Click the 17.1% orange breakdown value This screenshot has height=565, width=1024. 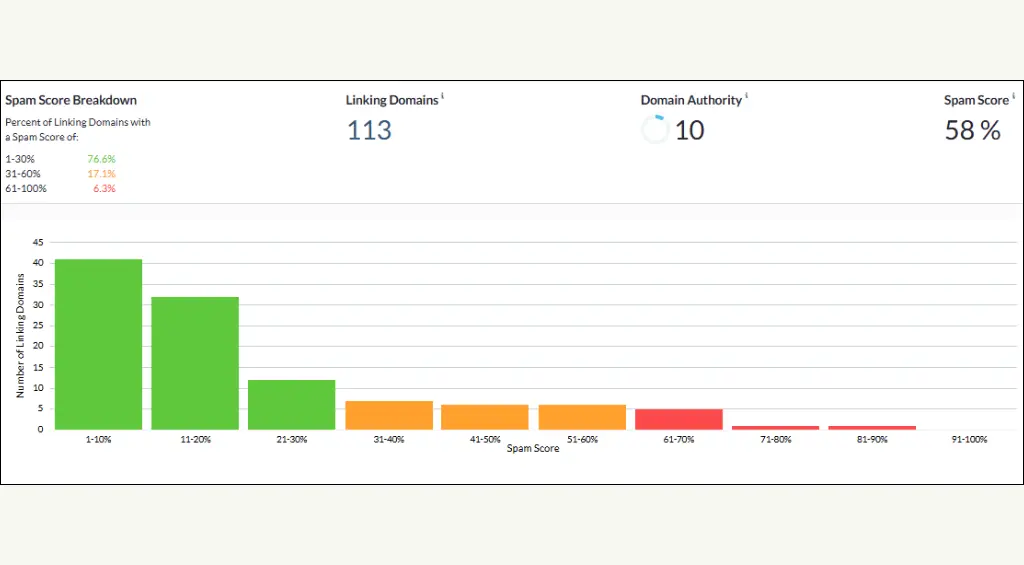point(101,174)
